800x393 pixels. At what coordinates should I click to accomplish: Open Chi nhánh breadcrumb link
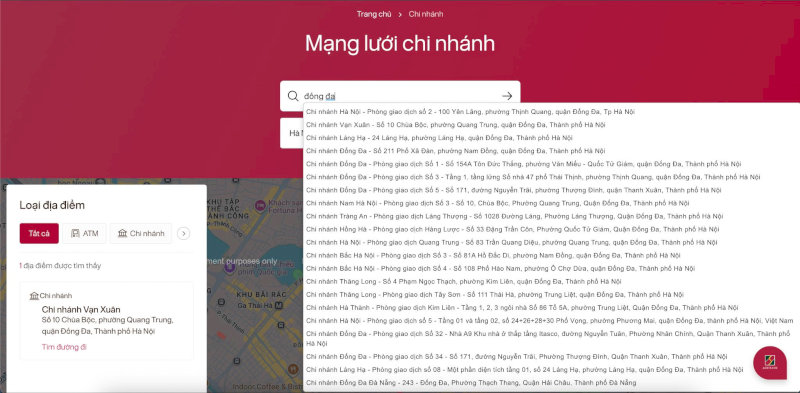pos(426,14)
